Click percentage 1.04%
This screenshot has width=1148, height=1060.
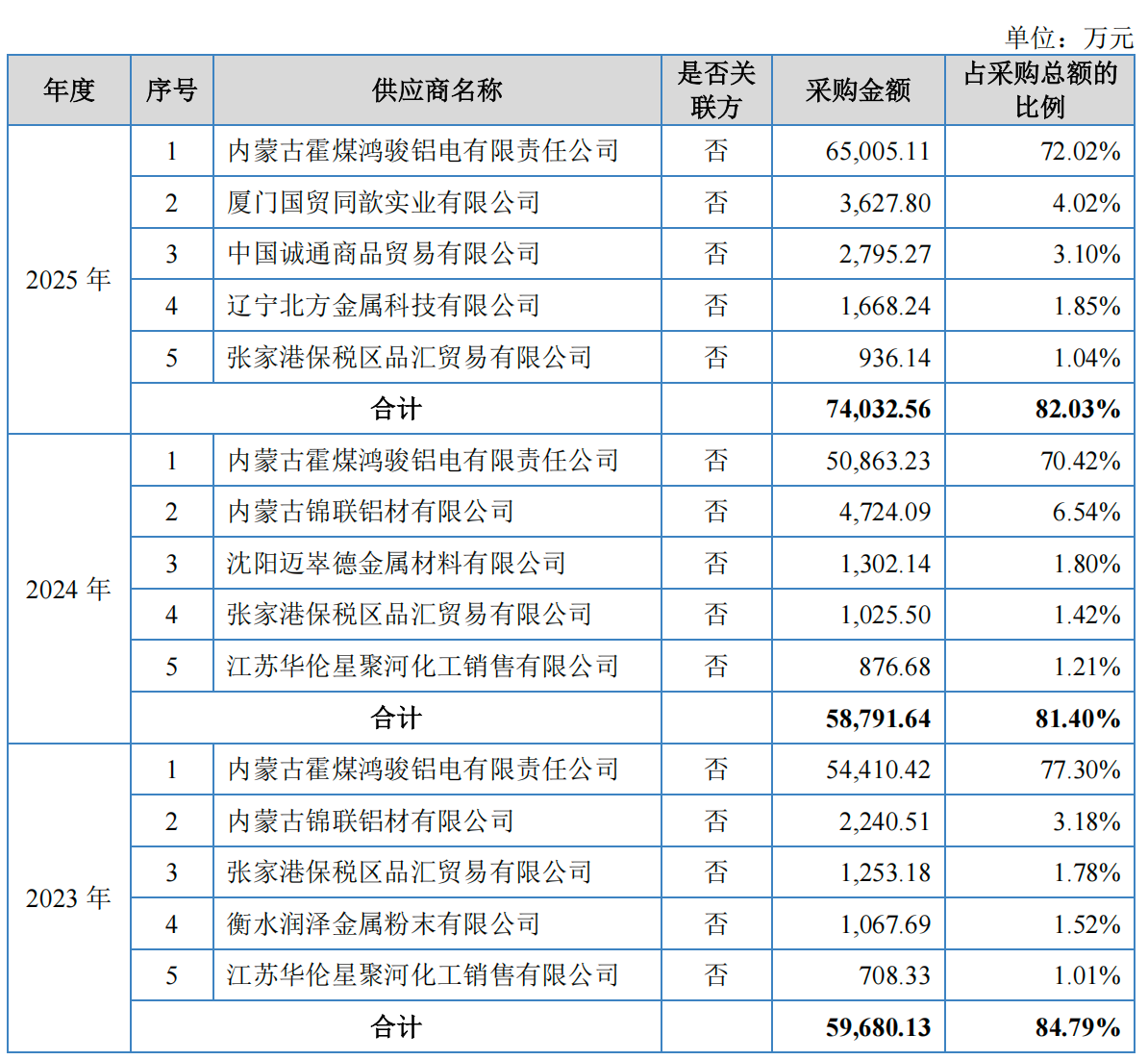(1086, 358)
